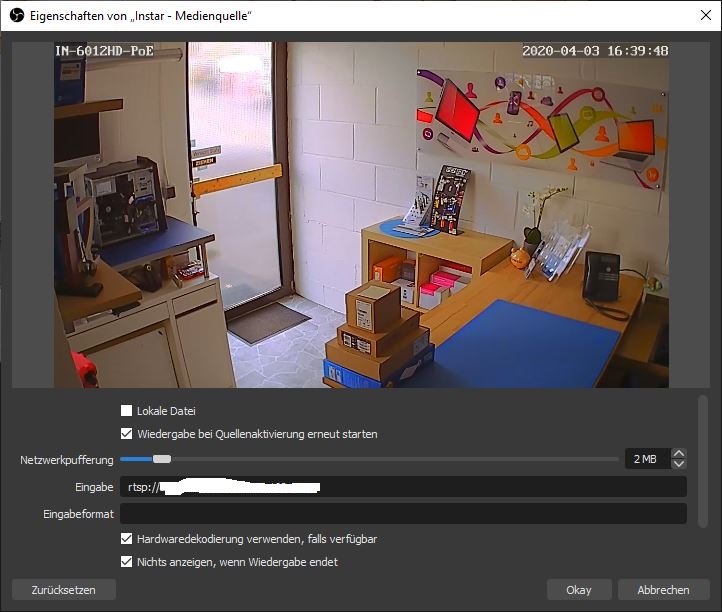Click the properties panel vertical scrollbar

(x=703, y=460)
